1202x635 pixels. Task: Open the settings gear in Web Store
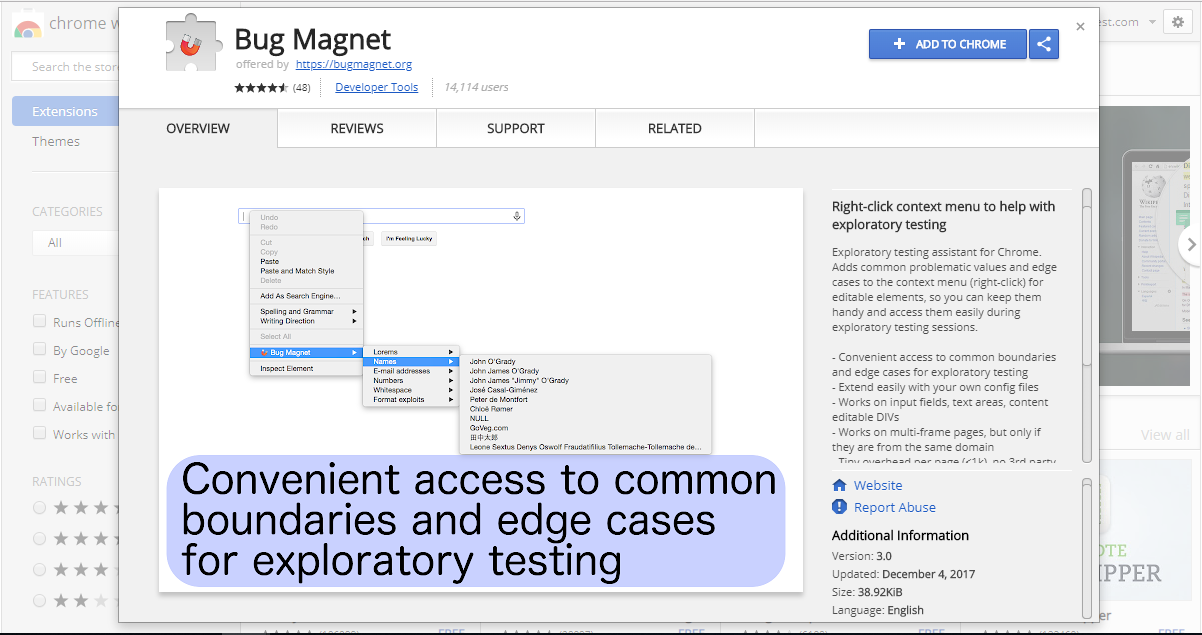click(x=1177, y=22)
